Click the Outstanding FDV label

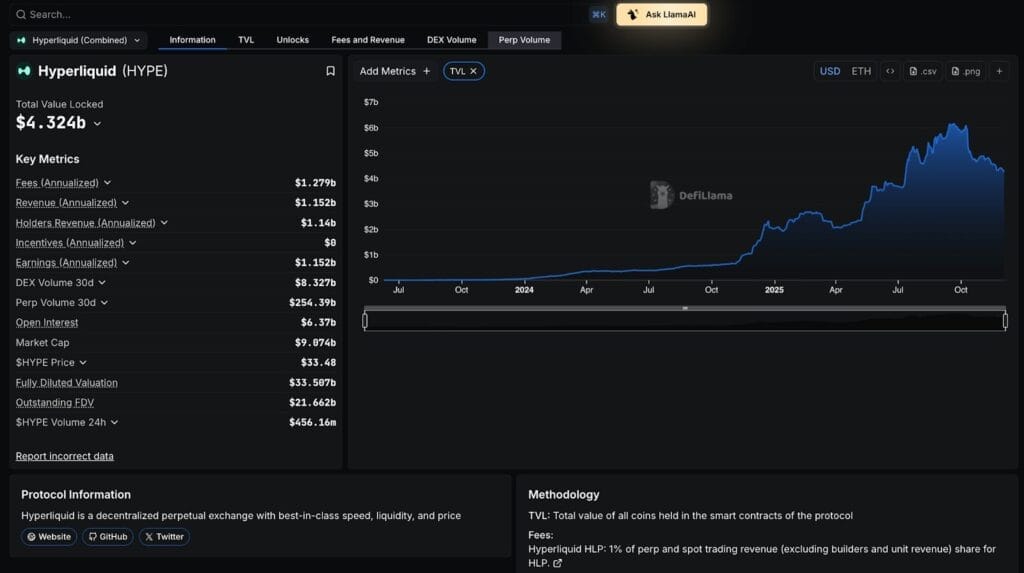click(55, 402)
